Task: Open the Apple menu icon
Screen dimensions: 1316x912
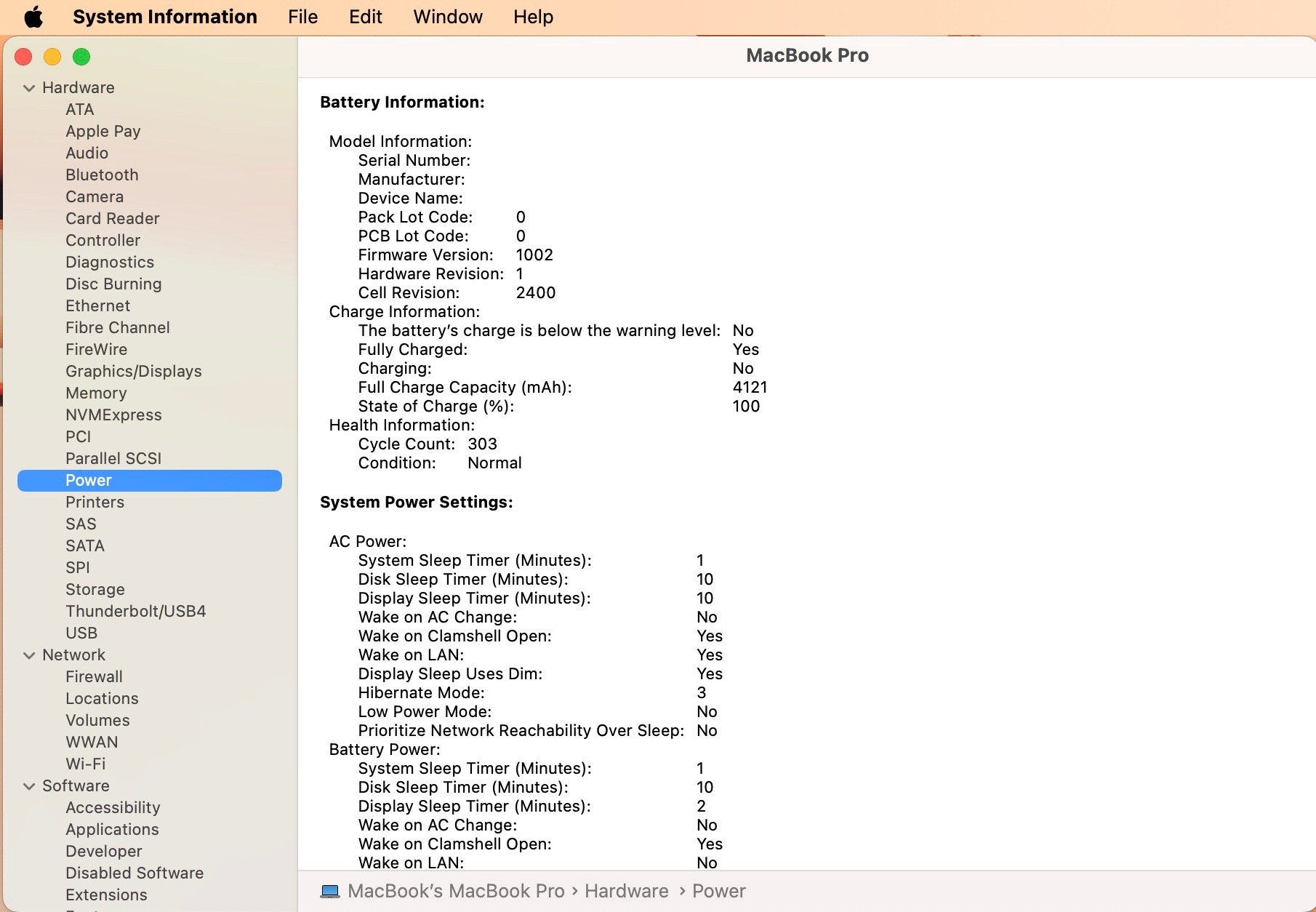Action: coord(33,17)
